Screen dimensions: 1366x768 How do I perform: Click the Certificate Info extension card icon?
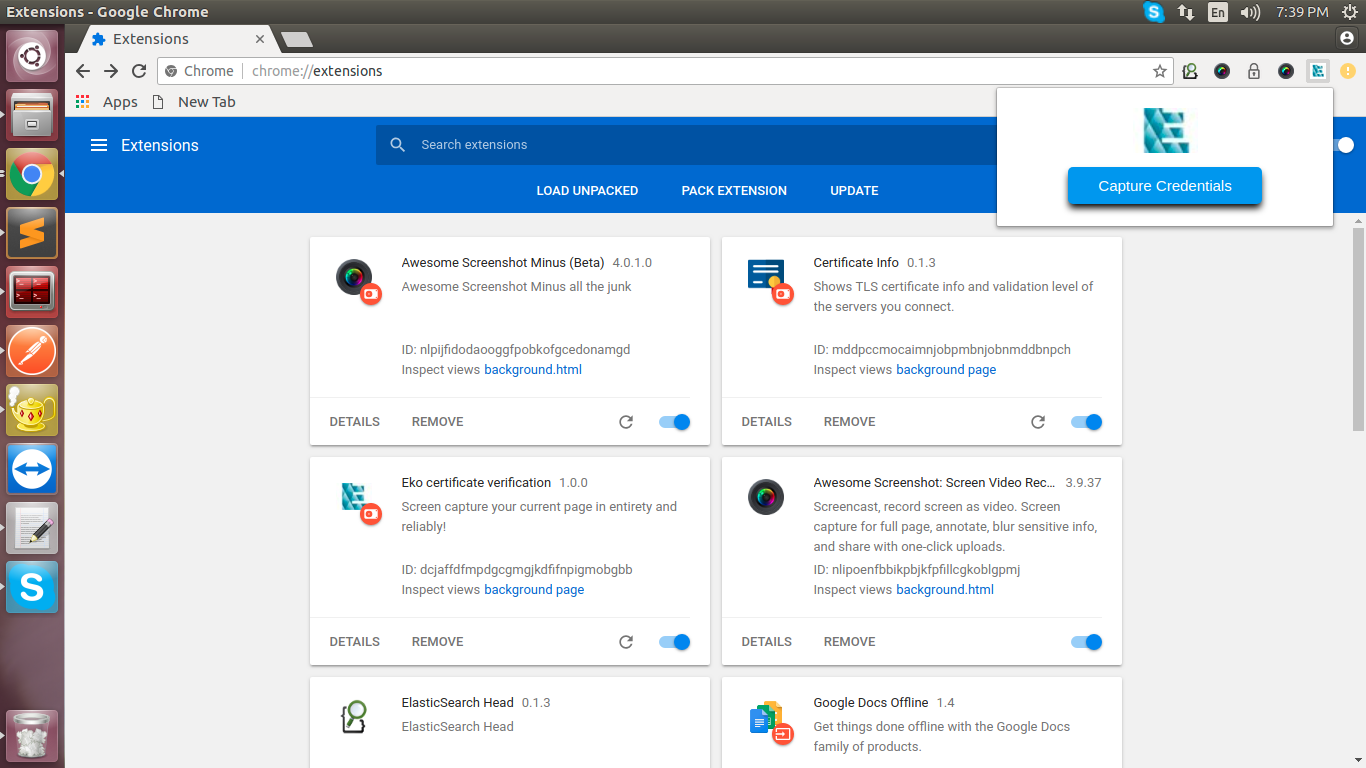click(766, 275)
